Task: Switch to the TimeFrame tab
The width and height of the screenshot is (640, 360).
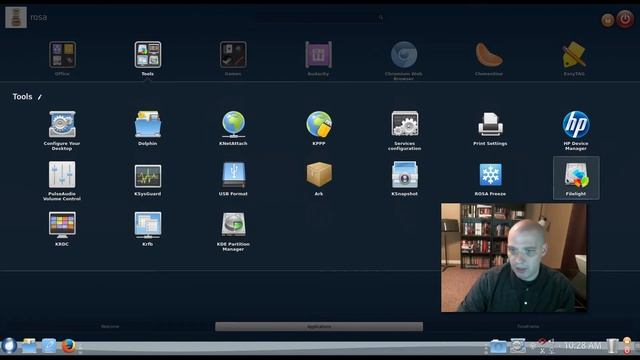Action: (x=528, y=327)
